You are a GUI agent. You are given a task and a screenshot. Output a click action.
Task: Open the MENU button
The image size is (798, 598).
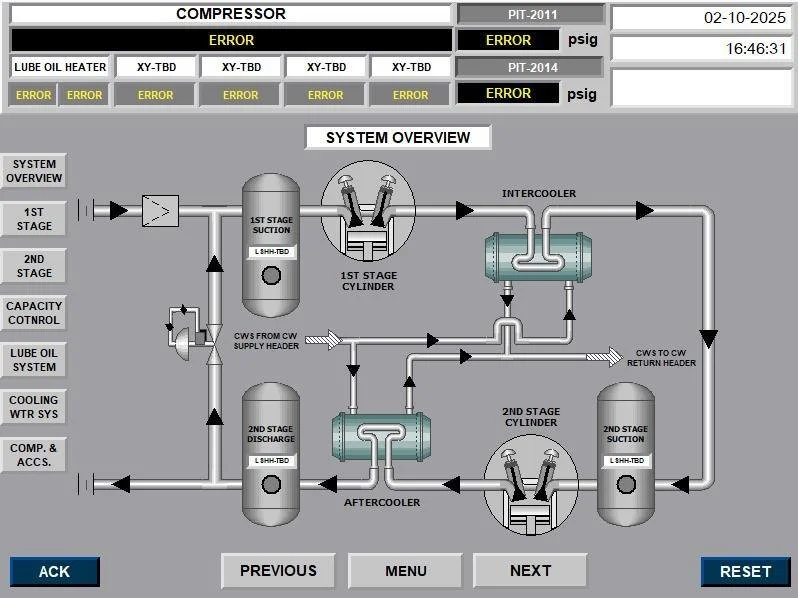tap(406, 571)
